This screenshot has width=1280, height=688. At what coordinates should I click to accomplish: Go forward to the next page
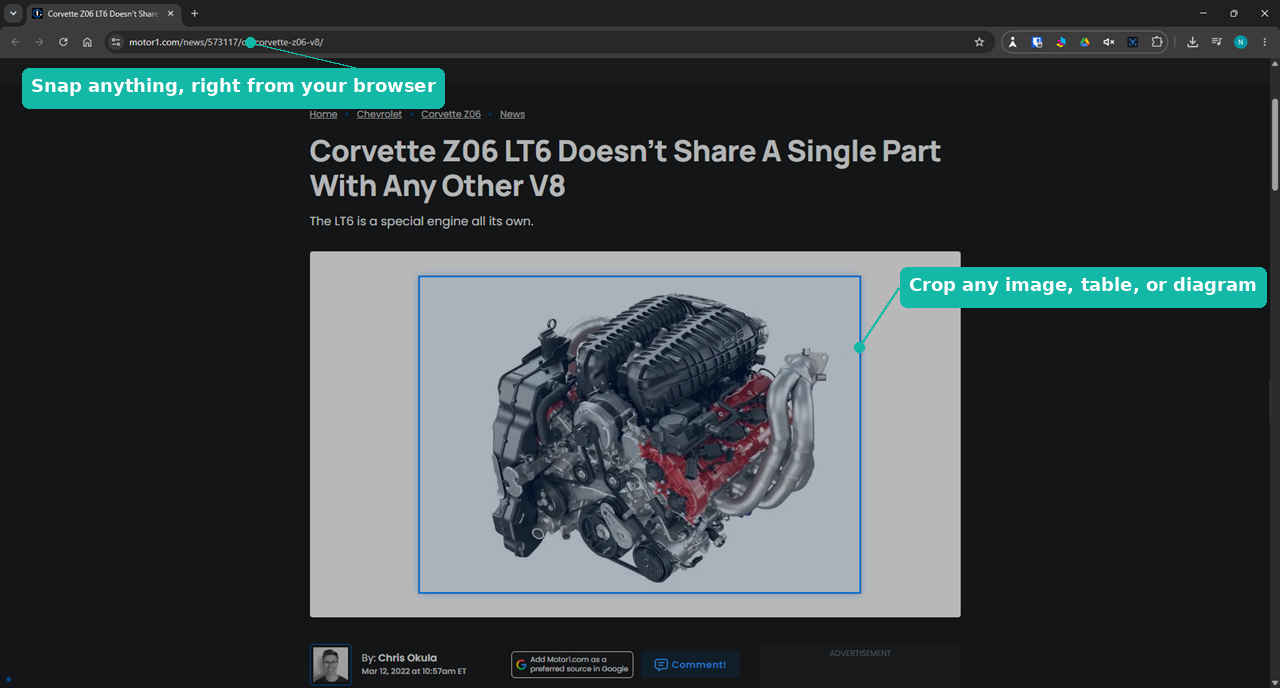[x=39, y=42]
